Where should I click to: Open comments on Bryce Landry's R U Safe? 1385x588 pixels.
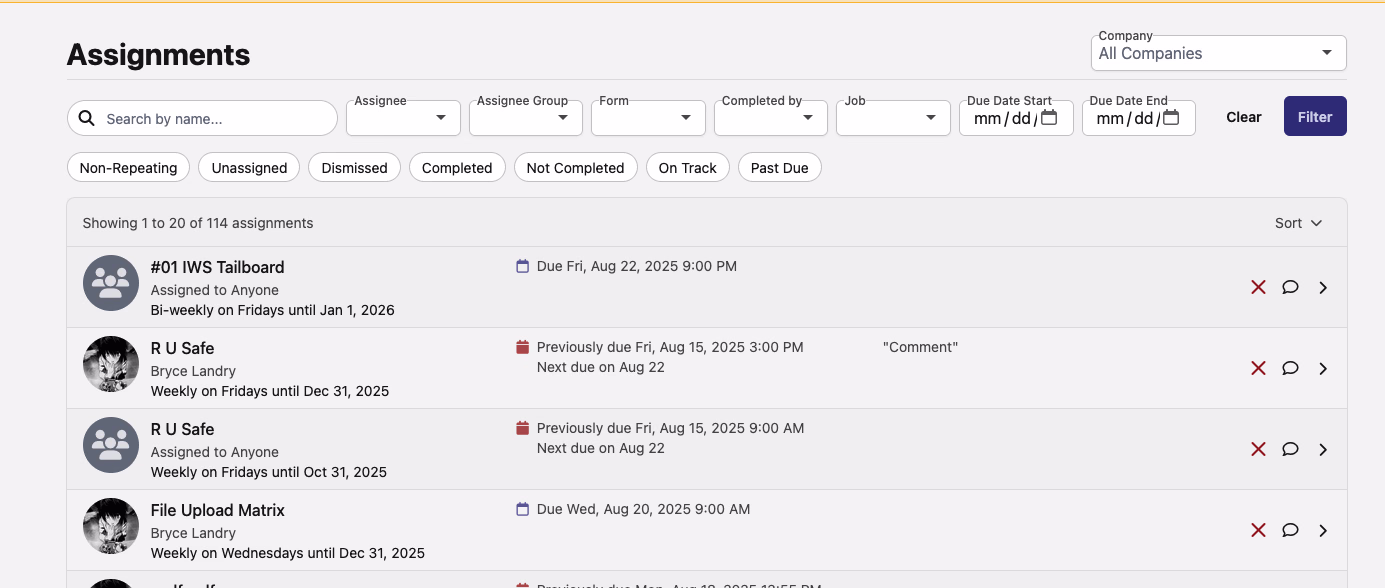(1290, 368)
